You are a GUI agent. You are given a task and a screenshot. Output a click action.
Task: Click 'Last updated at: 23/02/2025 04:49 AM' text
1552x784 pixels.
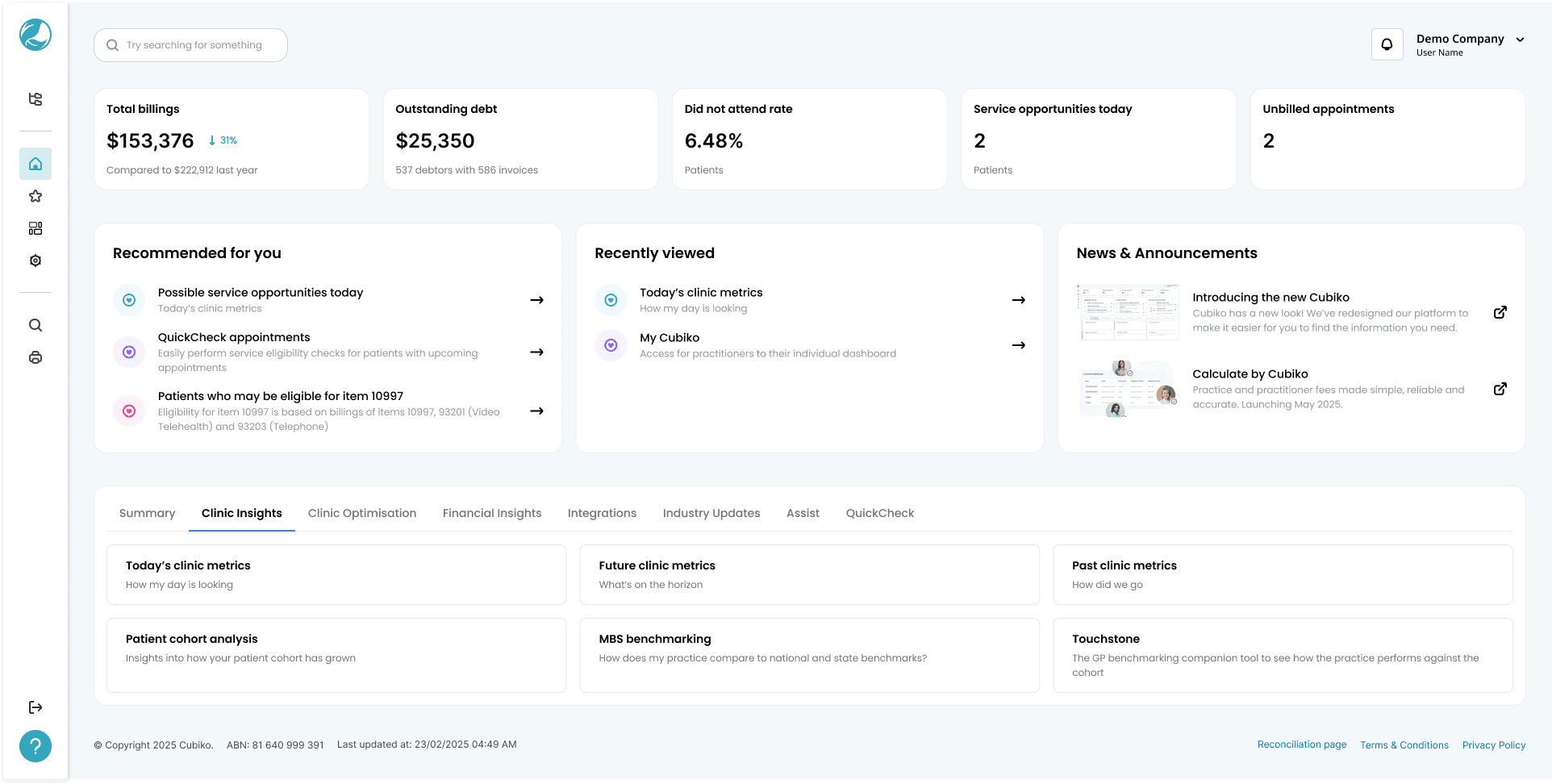point(427,744)
